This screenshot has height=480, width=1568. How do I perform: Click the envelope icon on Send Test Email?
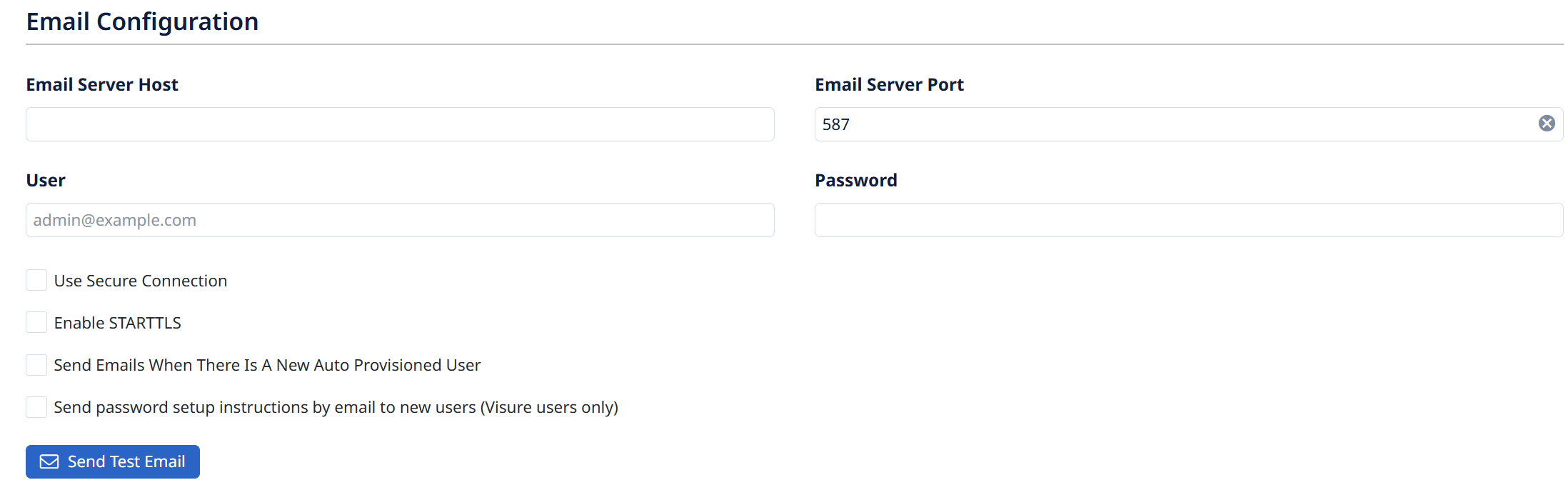49,461
